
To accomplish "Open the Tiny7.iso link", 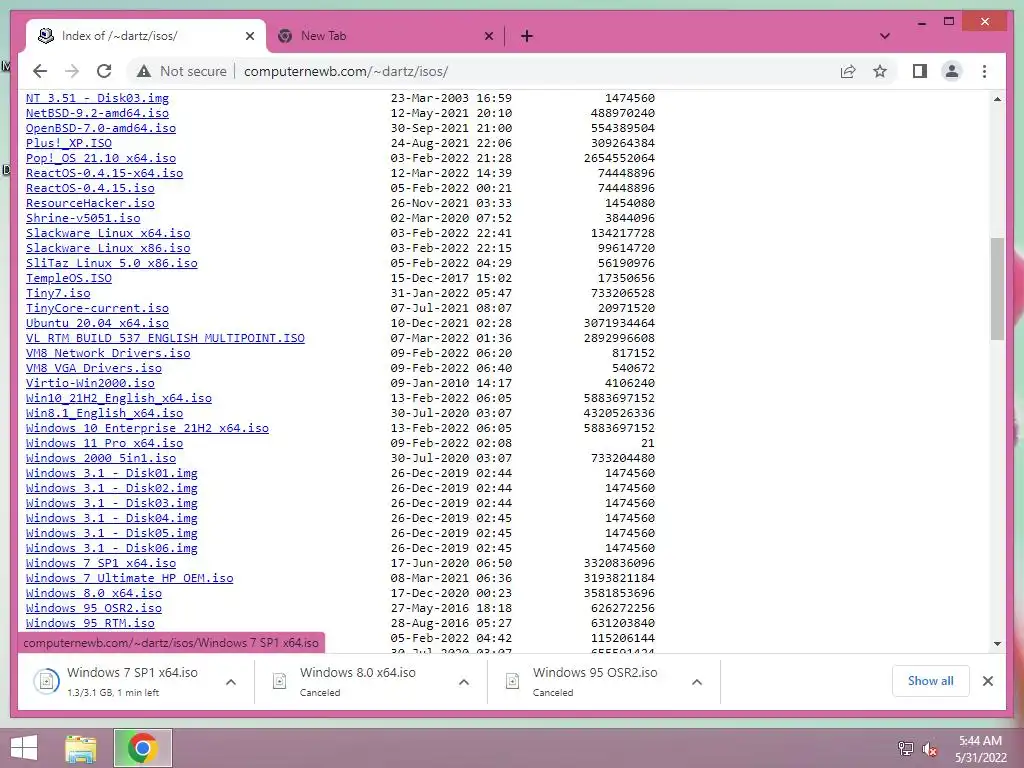I will (x=58, y=293).
